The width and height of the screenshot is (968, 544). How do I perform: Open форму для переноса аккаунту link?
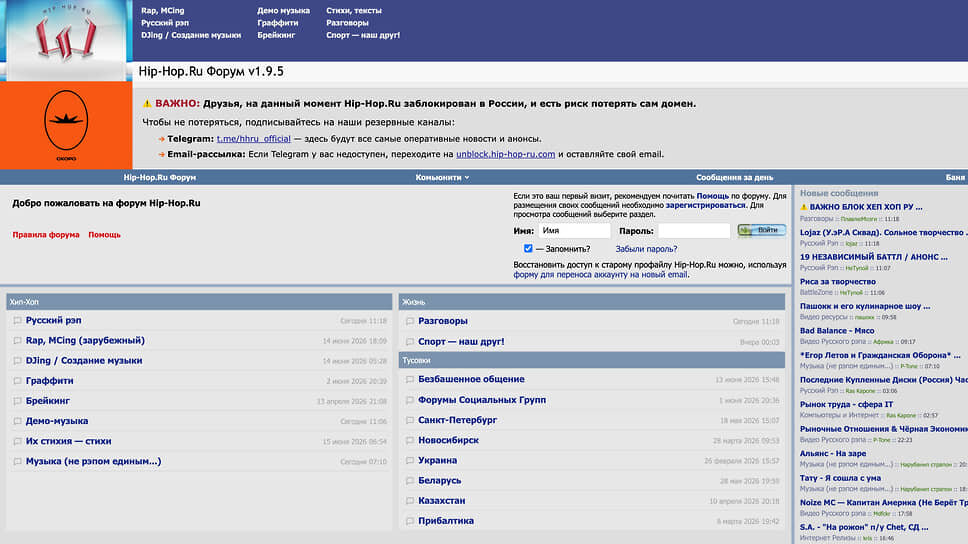(601, 275)
